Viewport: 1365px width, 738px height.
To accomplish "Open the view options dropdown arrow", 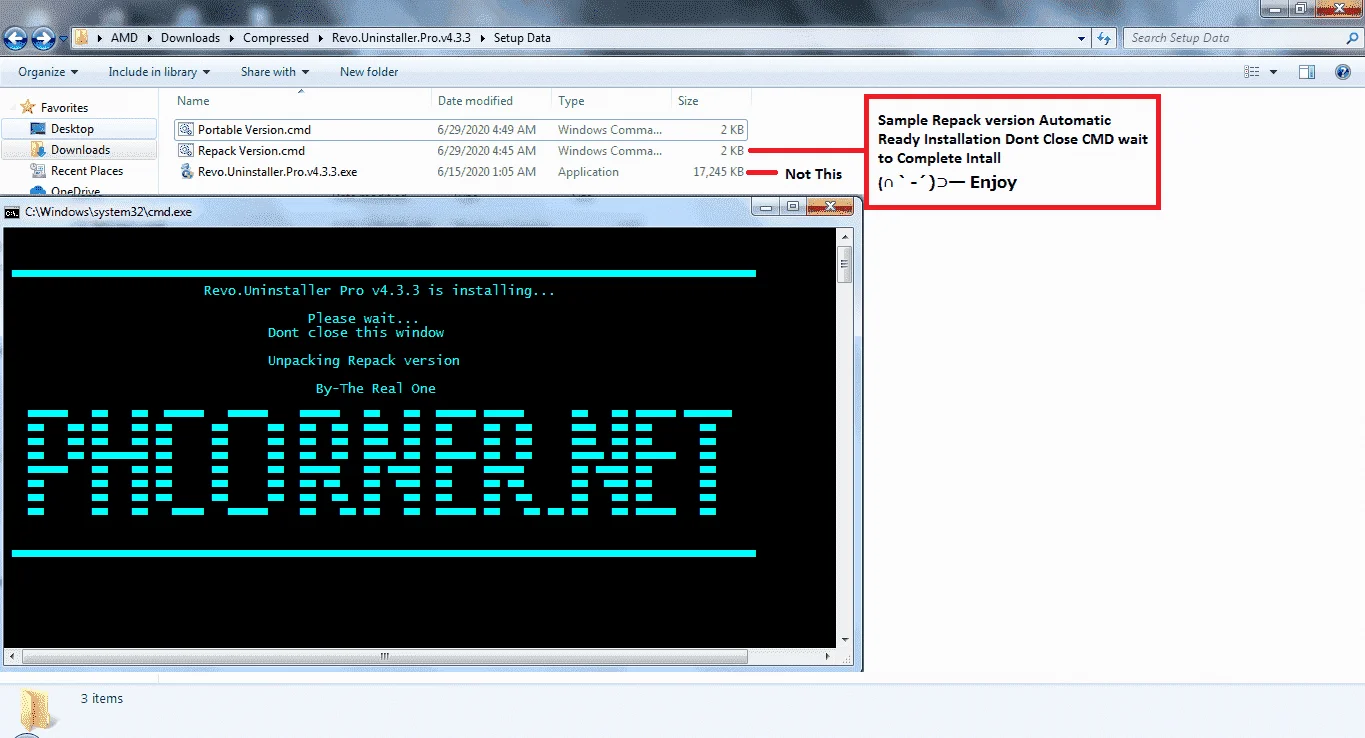I will [1273, 72].
